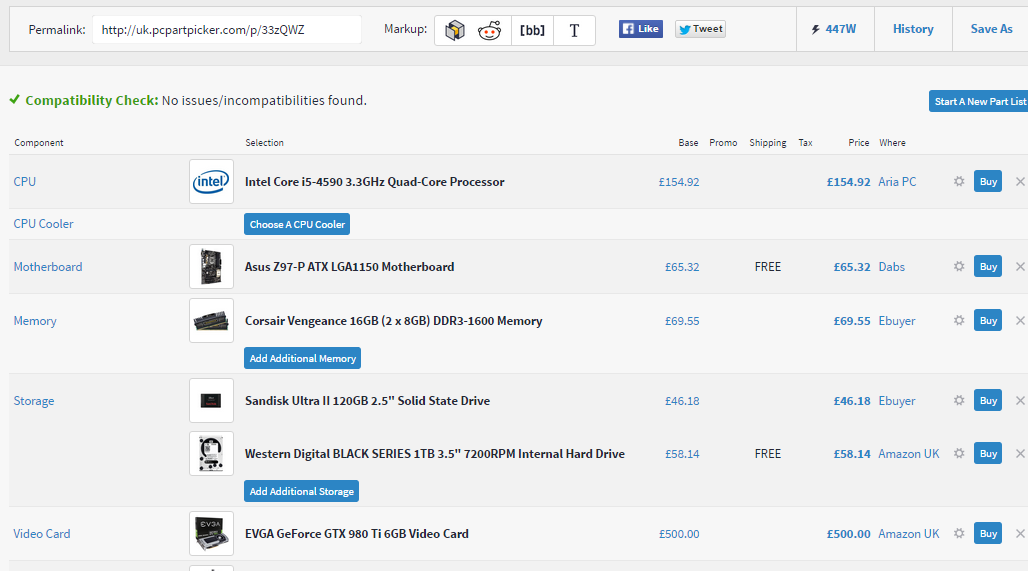Viewport: 1028px width, 571px height.
Task: Open settings gear for the Memory row
Action: click(x=959, y=321)
